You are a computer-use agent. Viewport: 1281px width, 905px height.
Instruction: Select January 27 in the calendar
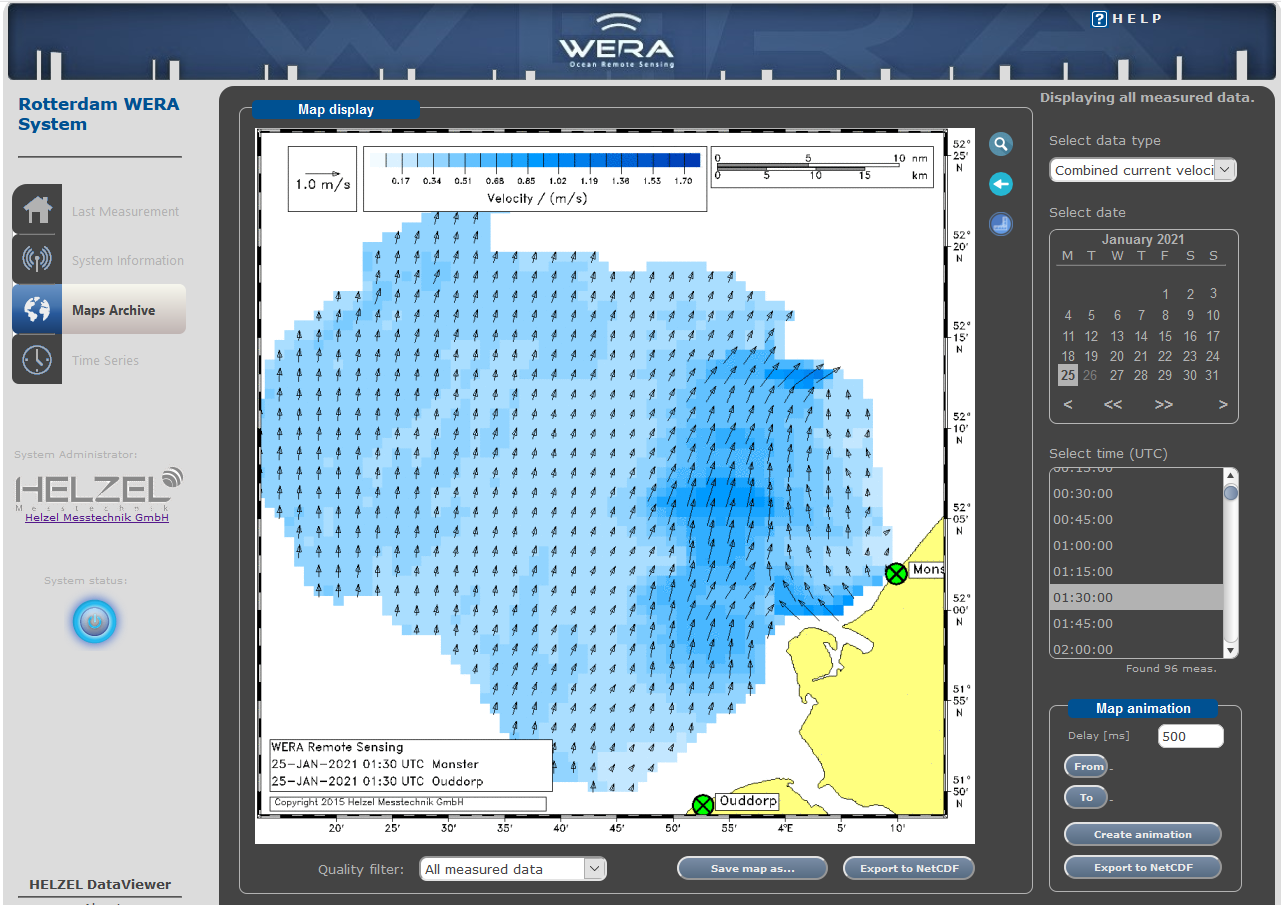pyautogui.click(x=1117, y=375)
